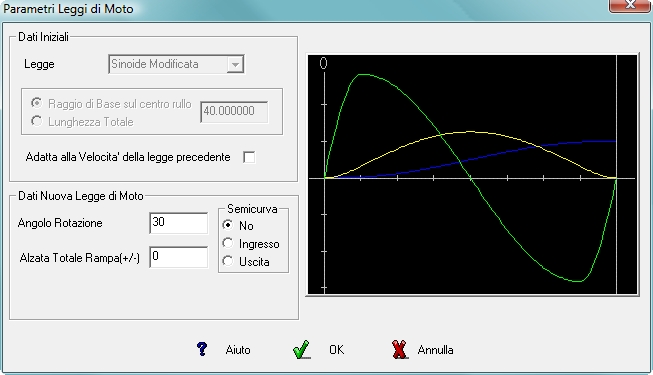Cancel with the Annulla button label
The width and height of the screenshot is (653, 375).
point(435,350)
